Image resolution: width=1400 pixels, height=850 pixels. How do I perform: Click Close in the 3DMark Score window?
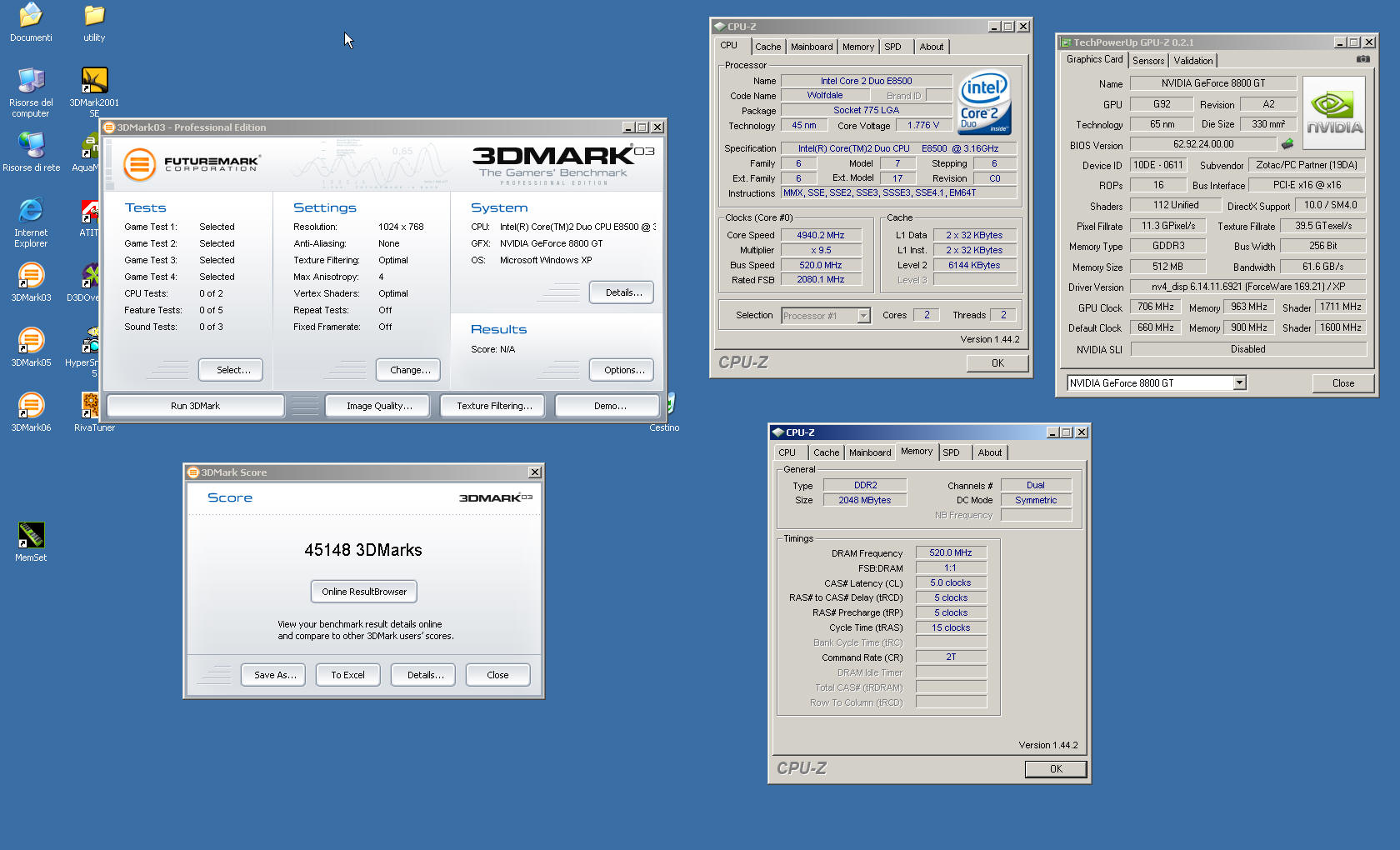(498, 675)
